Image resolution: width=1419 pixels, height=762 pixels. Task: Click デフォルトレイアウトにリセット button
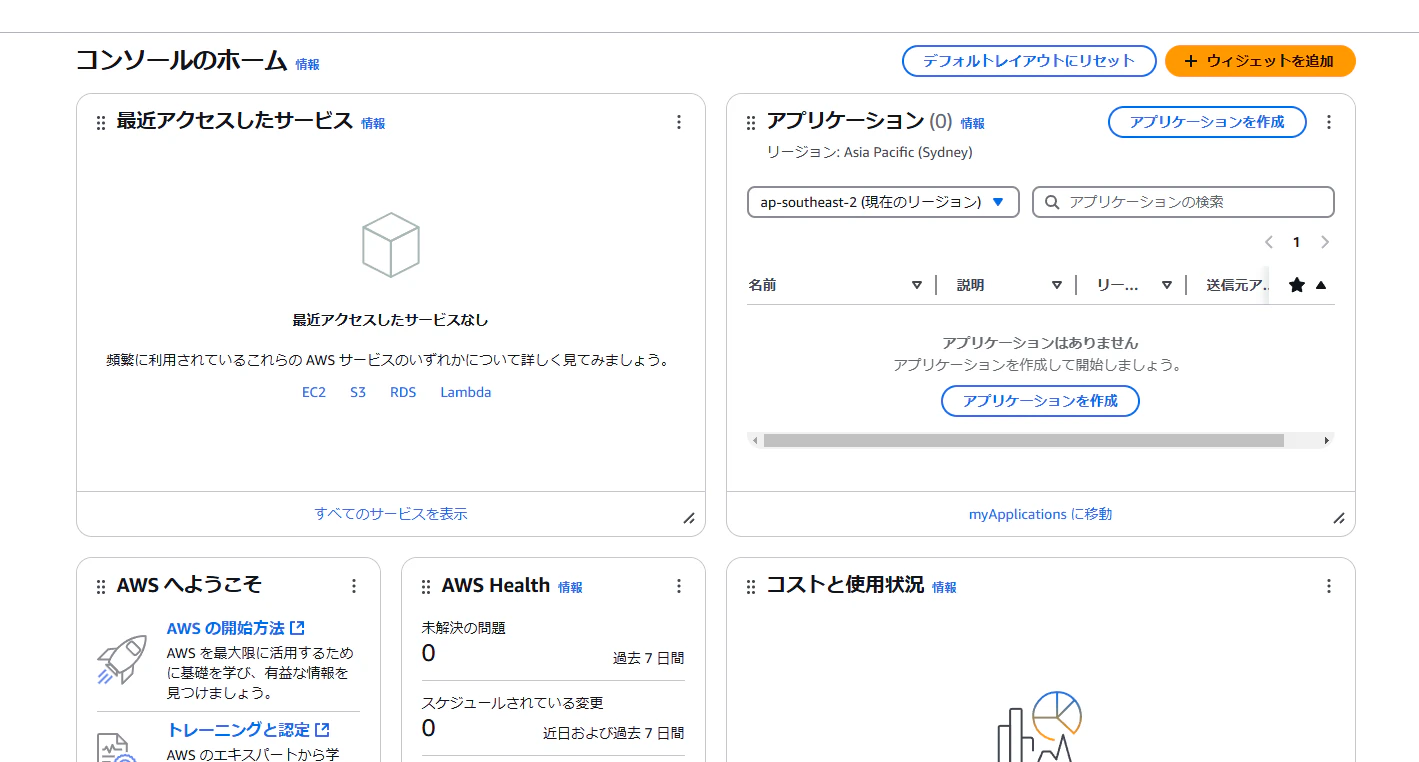tap(1029, 61)
